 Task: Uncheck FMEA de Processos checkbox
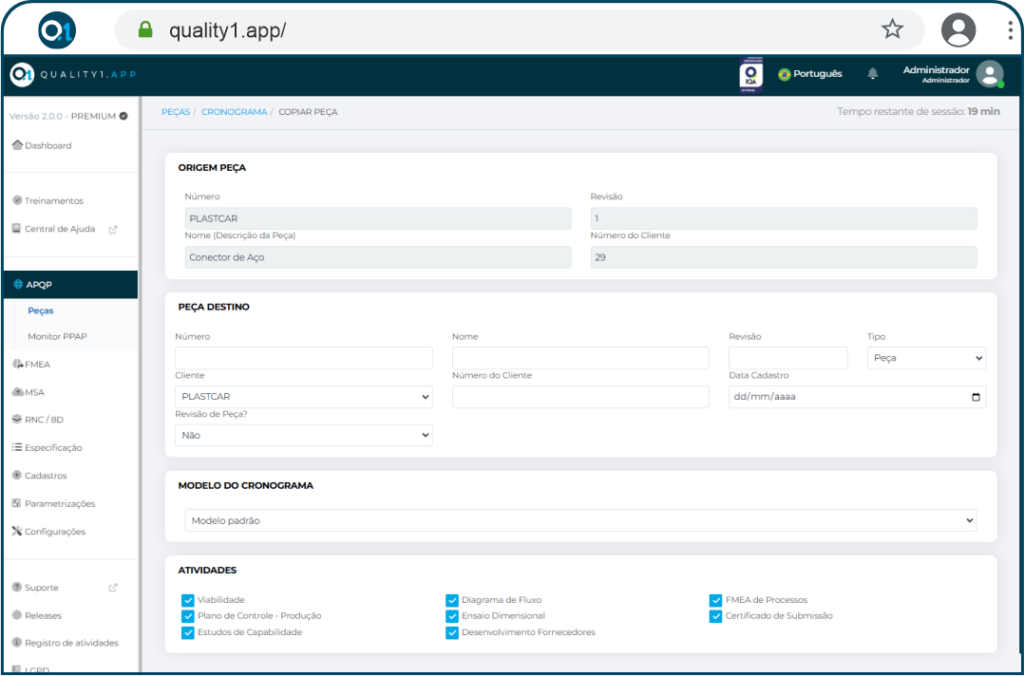pos(716,600)
